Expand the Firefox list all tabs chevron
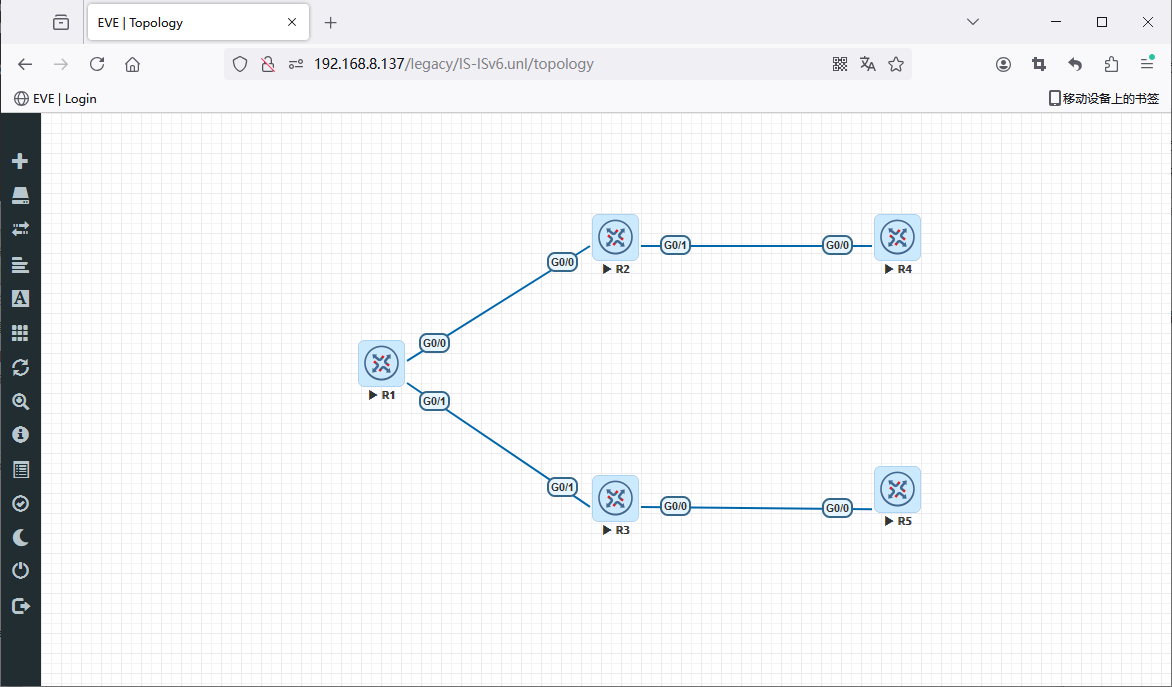This screenshot has height=687, width=1172. click(x=973, y=22)
